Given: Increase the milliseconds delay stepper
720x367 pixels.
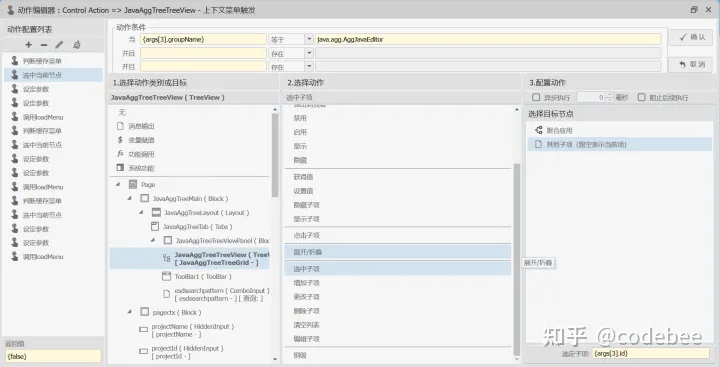Looking at the screenshot, I should click(x=609, y=95).
